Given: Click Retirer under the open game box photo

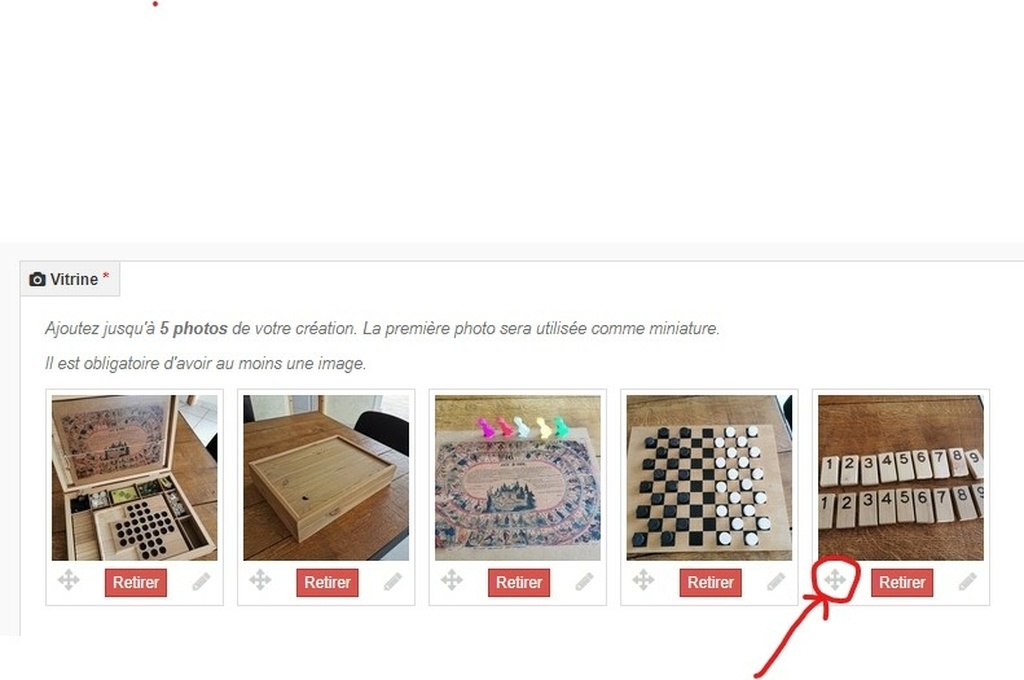Looking at the screenshot, I should pyautogui.click(x=136, y=583).
